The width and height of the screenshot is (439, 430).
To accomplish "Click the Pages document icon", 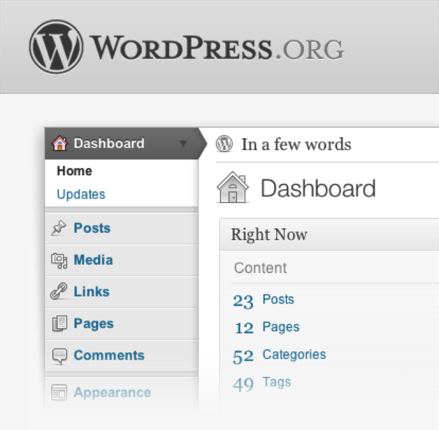I will click(x=59, y=323).
